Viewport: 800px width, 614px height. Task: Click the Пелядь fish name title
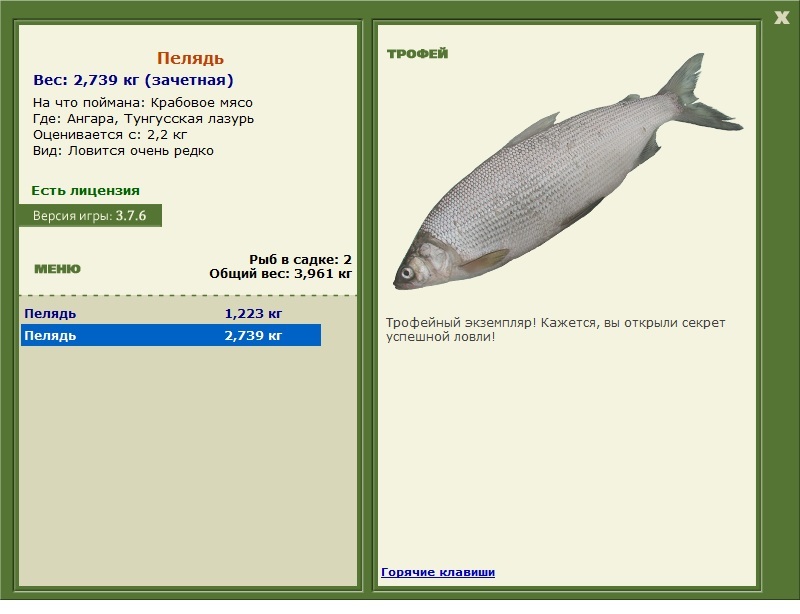(x=190, y=58)
